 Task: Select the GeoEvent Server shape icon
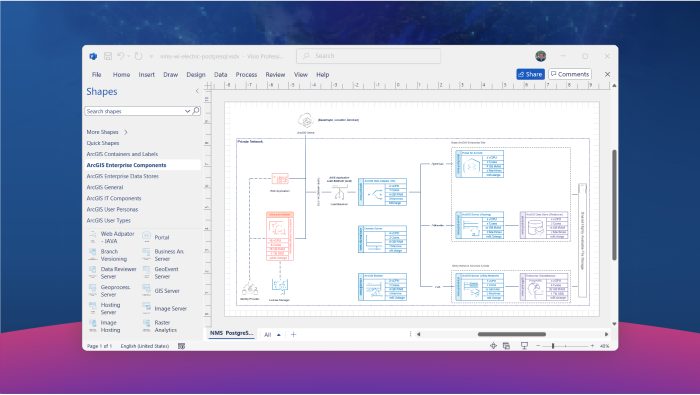click(x=146, y=273)
